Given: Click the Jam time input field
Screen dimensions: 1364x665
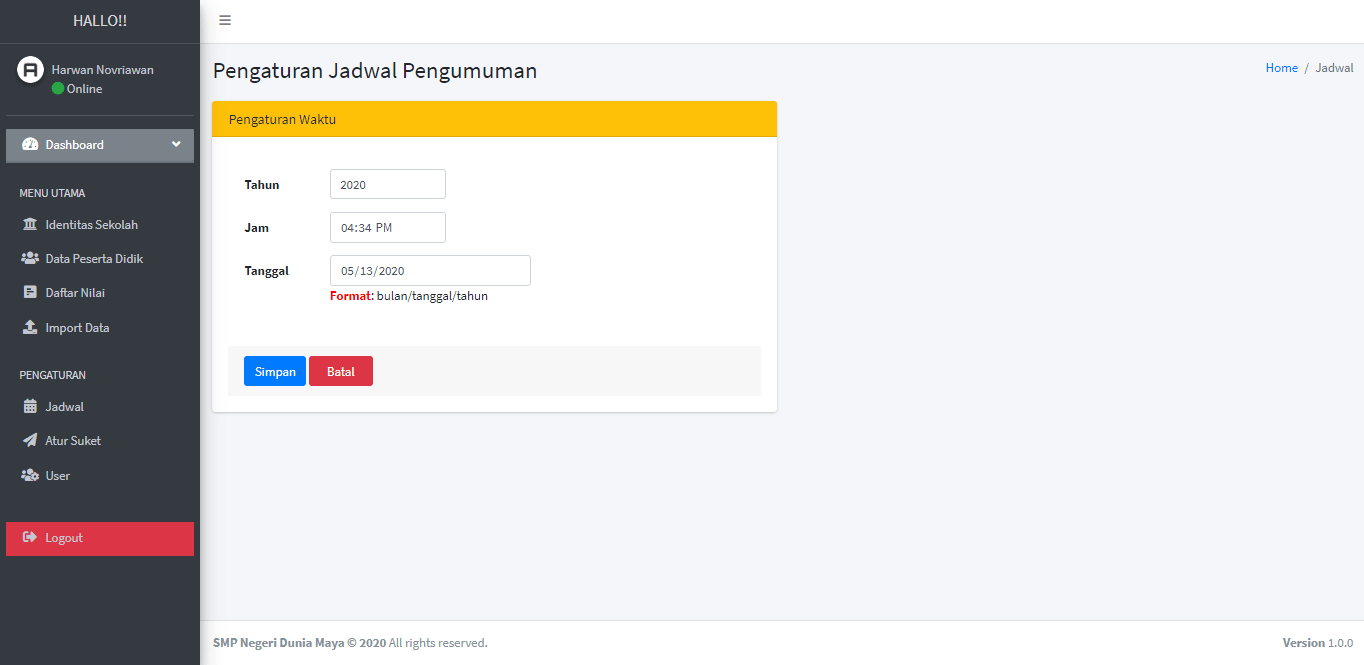Looking at the screenshot, I should [x=387, y=228].
